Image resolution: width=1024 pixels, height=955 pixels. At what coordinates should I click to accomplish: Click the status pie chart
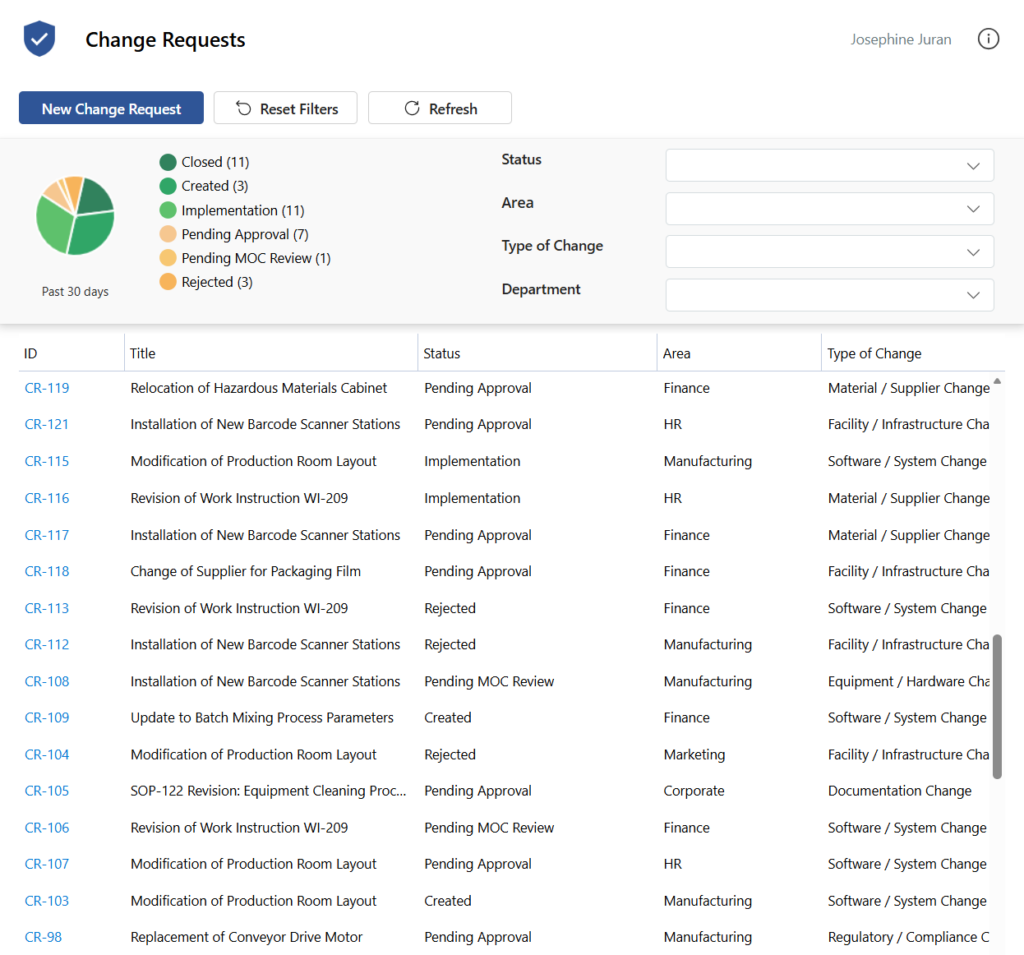click(75, 216)
